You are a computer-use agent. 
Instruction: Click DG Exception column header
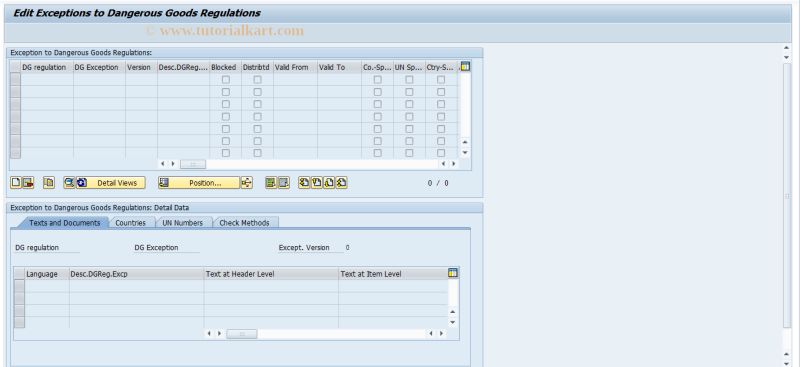click(x=99, y=67)
